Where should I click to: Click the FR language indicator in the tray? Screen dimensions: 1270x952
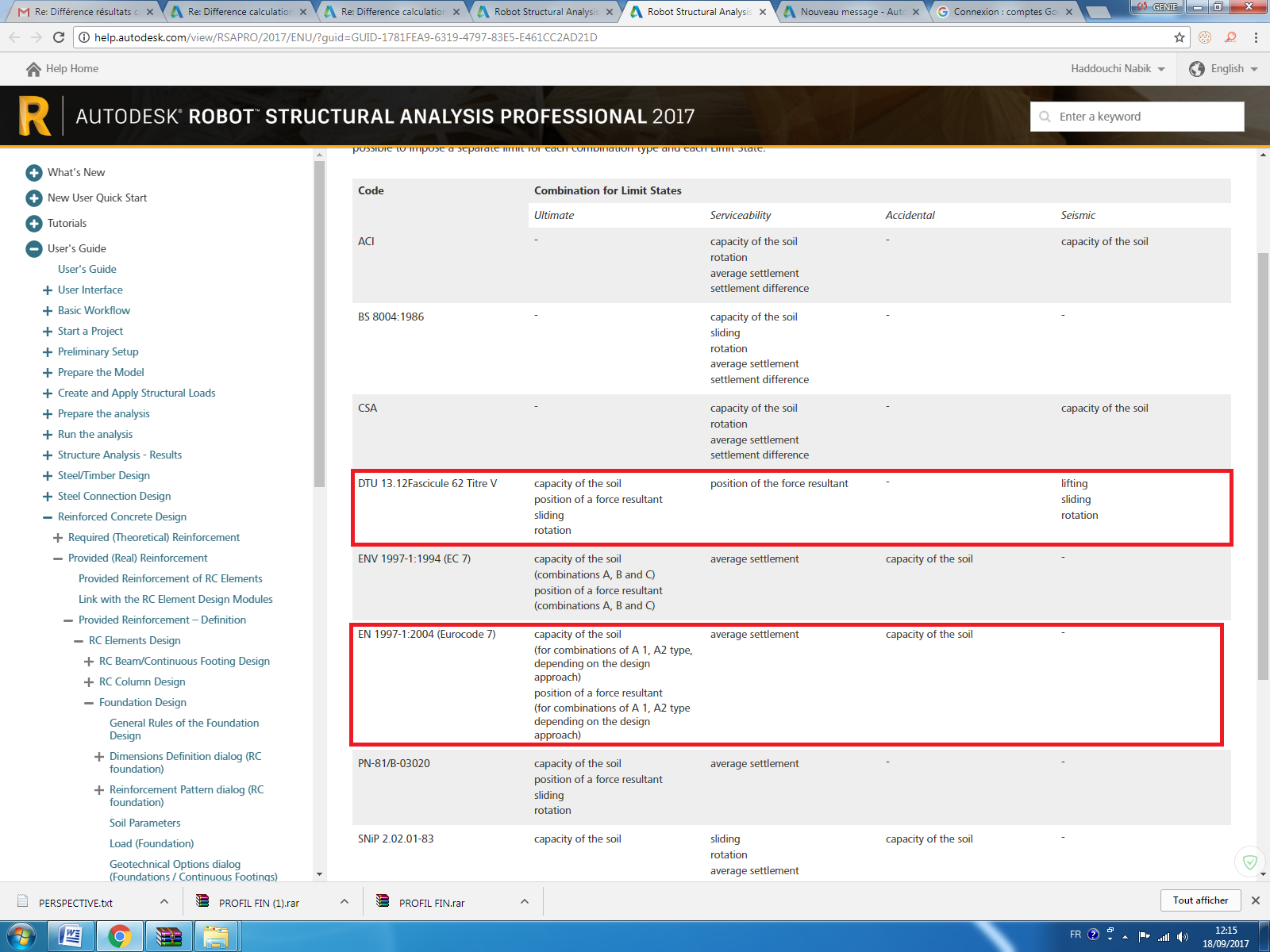1076,934
